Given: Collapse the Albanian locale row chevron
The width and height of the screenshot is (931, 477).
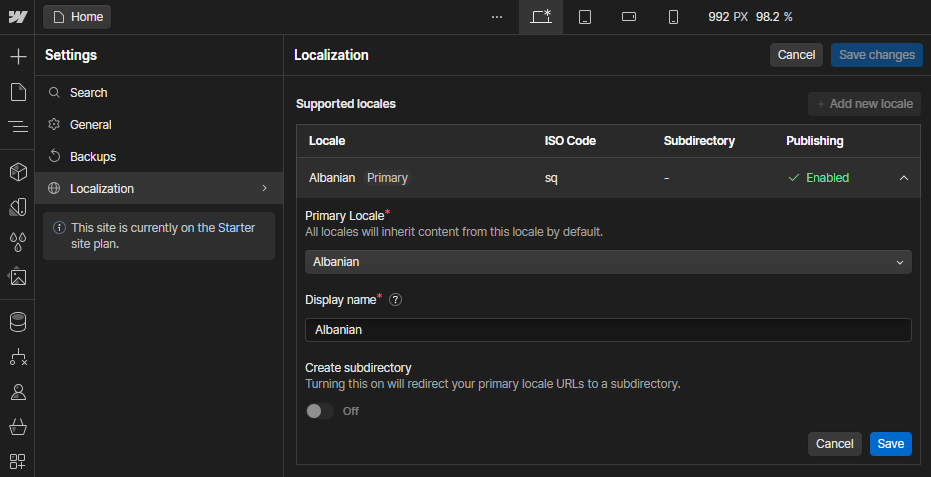Looking at the screenshot, I should pyautogui.click(x=903, y=178).
